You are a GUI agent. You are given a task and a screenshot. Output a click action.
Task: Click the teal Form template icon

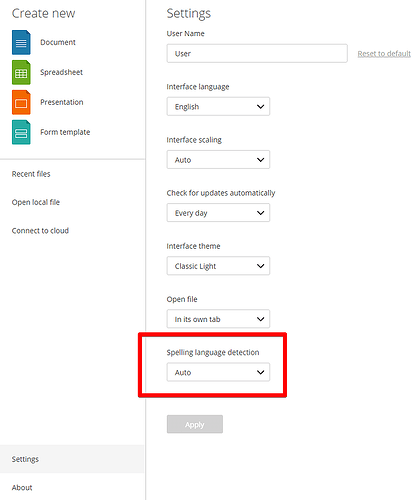[x=21, y=132]
